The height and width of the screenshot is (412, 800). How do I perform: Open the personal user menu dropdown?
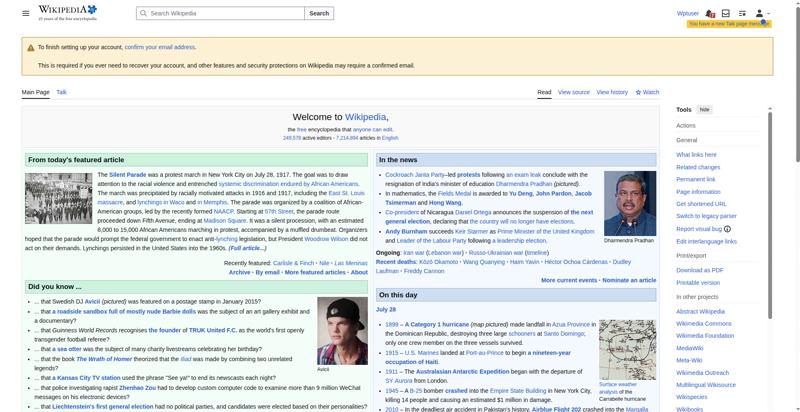(x=762, y=13)
